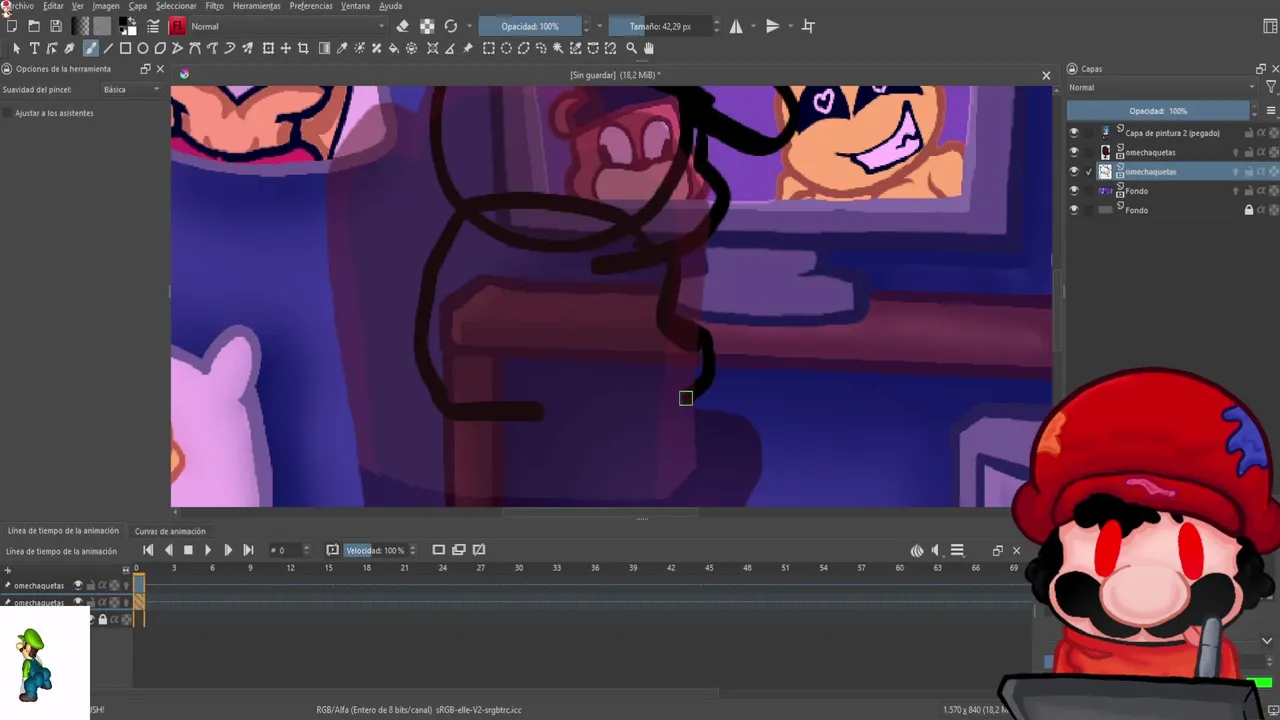Viewport: 1280px width, 720px height.
Task: Jump to the first frame
Action: click(x=148, y=550)
